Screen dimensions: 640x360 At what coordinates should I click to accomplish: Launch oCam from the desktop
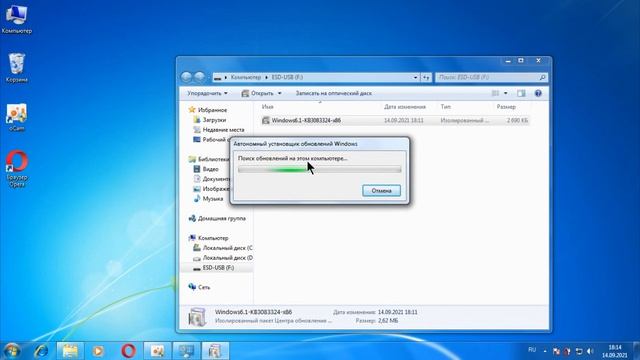pos(17,117)
